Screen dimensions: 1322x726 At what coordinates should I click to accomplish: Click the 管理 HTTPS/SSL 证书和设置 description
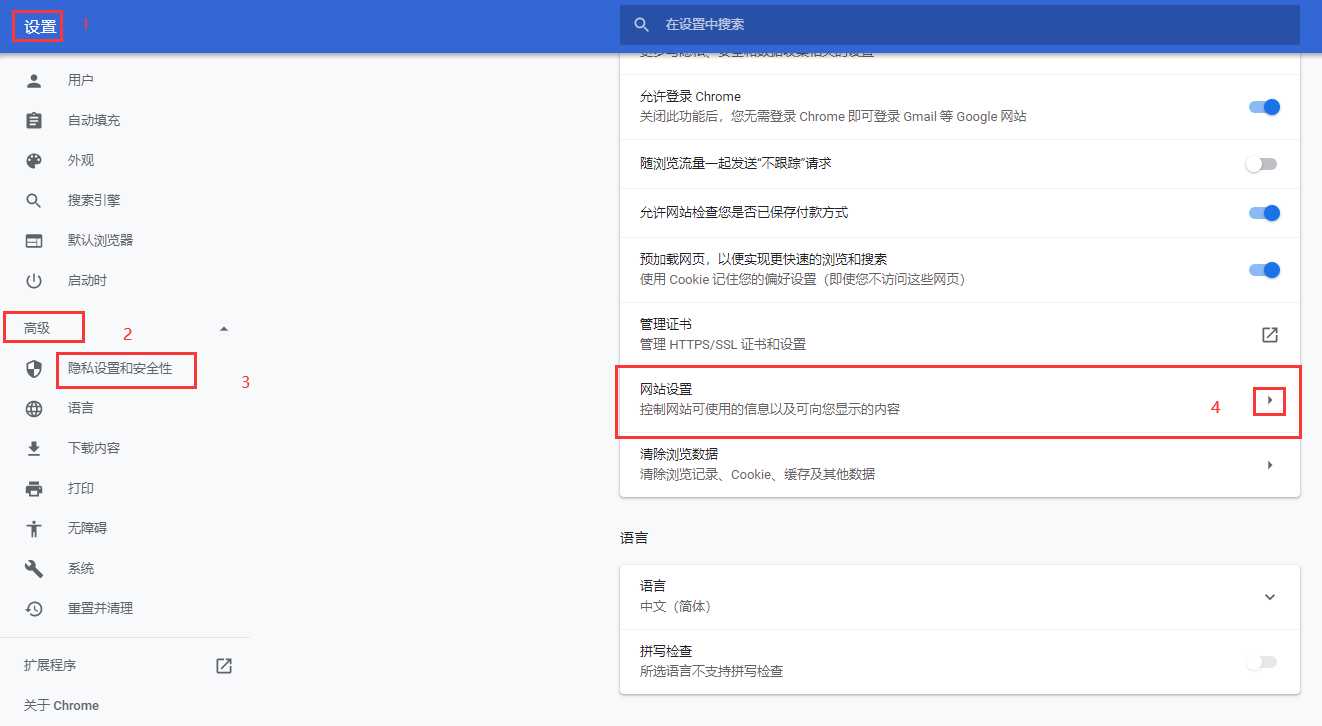(723, 344)
